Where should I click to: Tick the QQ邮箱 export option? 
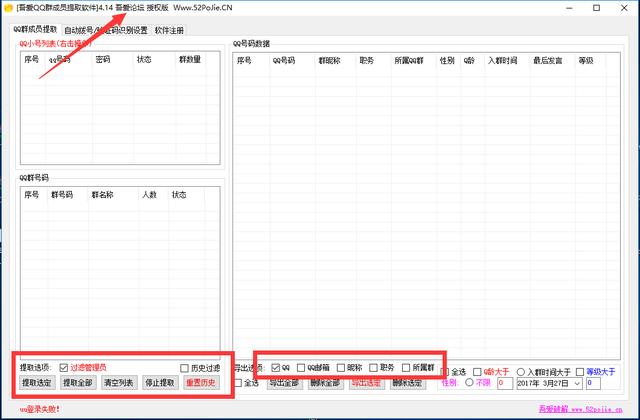tap(301, 367)
